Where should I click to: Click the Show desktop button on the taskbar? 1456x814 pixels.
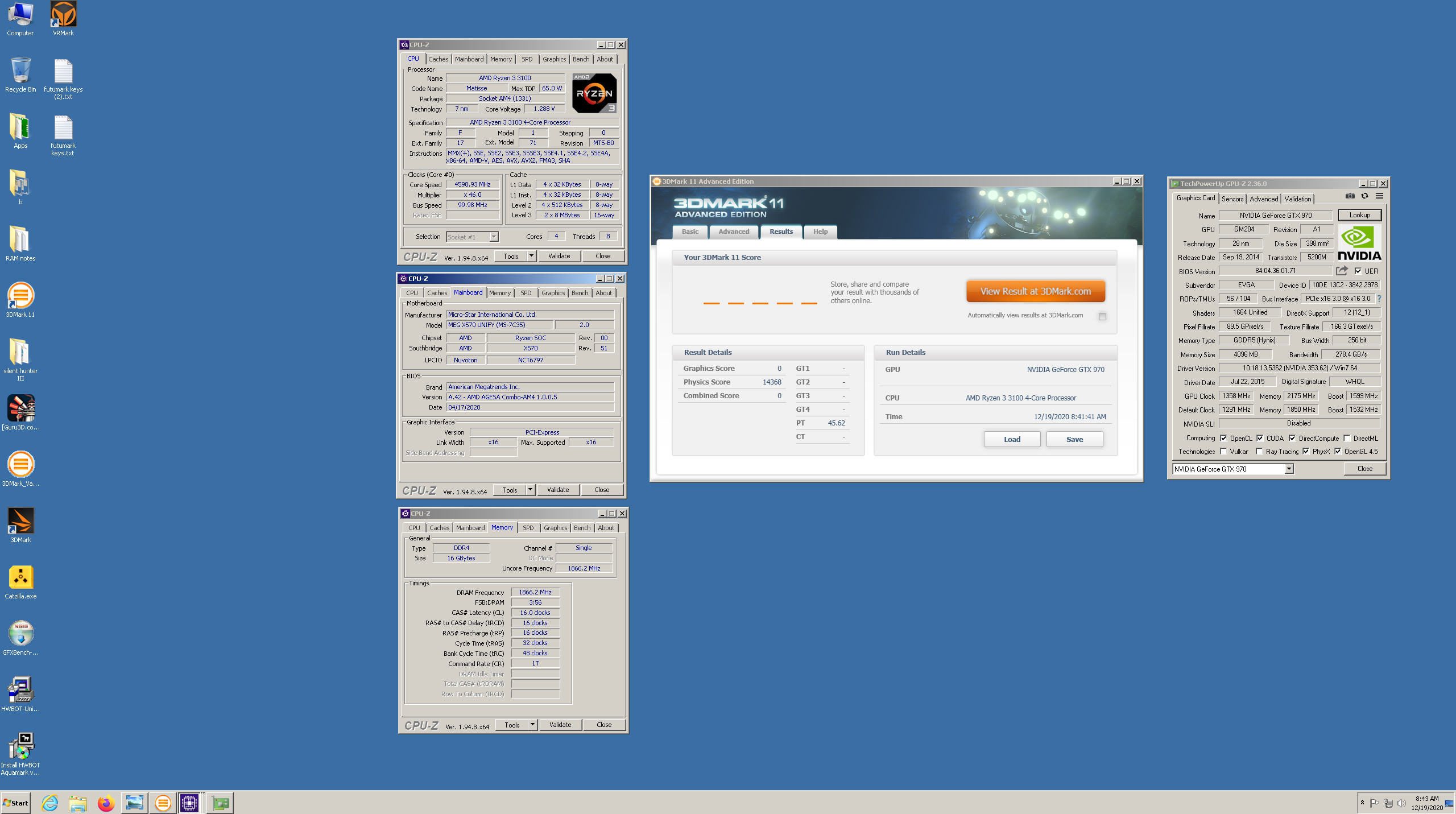point(1449,803)
